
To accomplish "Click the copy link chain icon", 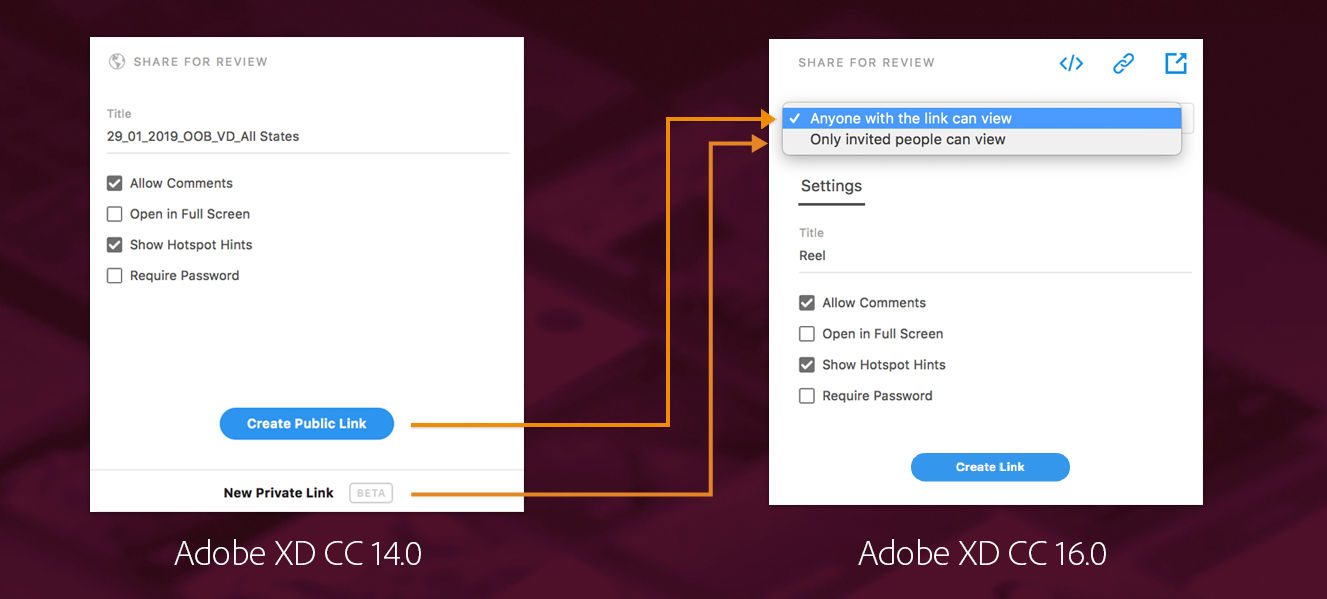I will (1123, 64).
